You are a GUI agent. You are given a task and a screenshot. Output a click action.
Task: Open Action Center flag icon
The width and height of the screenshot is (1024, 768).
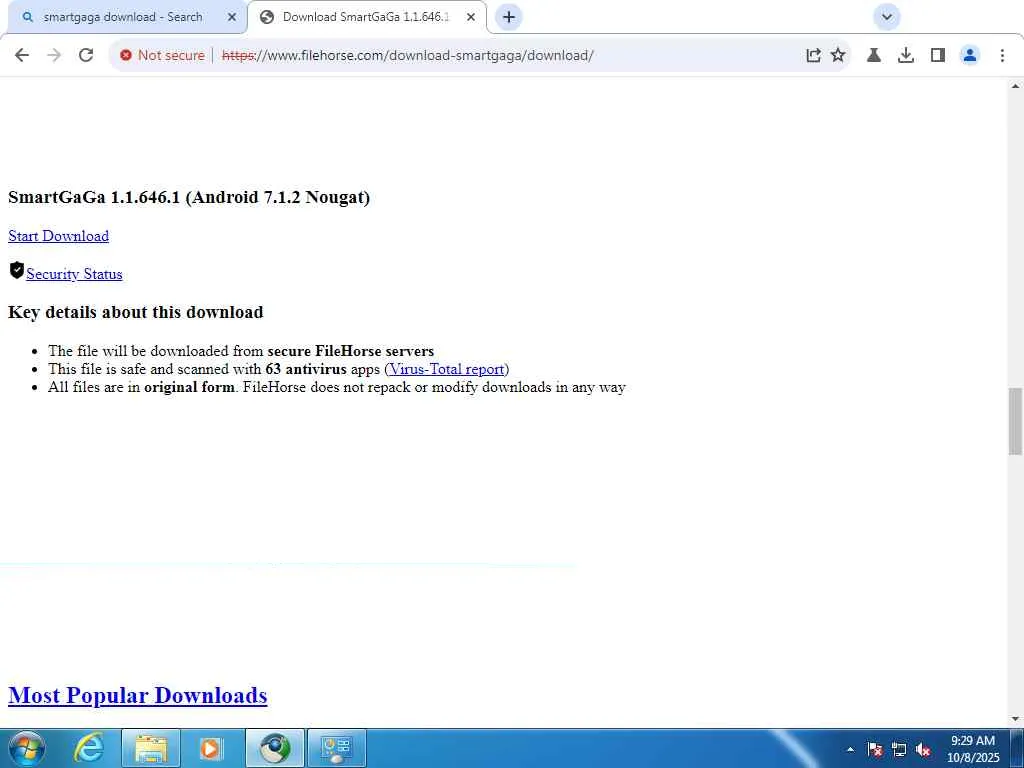(x=874, y=749)
